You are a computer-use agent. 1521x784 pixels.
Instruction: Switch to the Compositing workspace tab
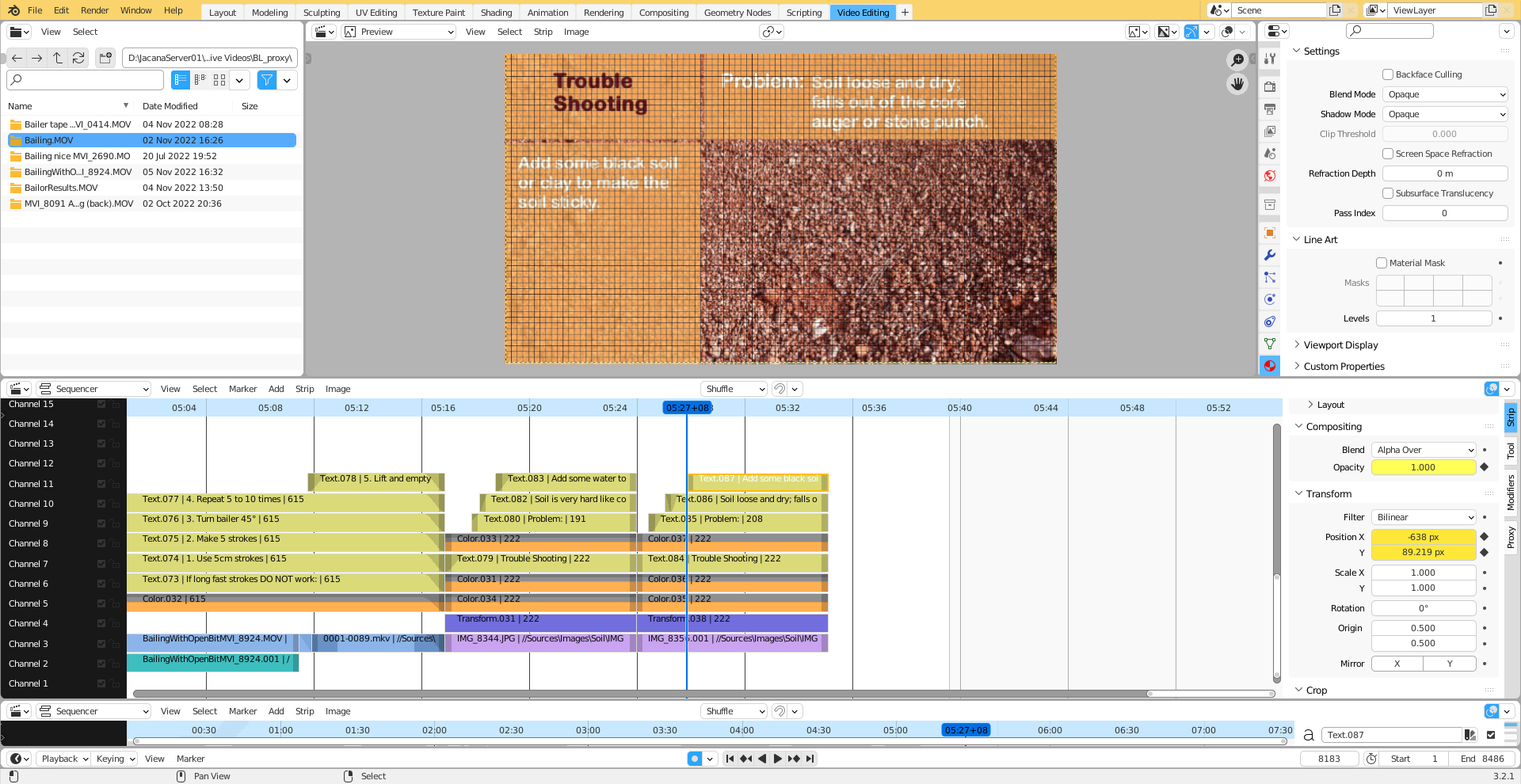pyautogui.click(x=664, y=13)
